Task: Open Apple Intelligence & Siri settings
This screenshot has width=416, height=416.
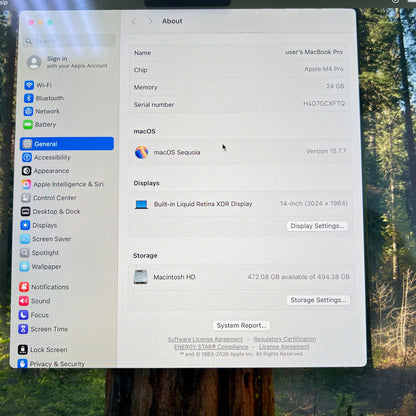Action: [63, 184]
